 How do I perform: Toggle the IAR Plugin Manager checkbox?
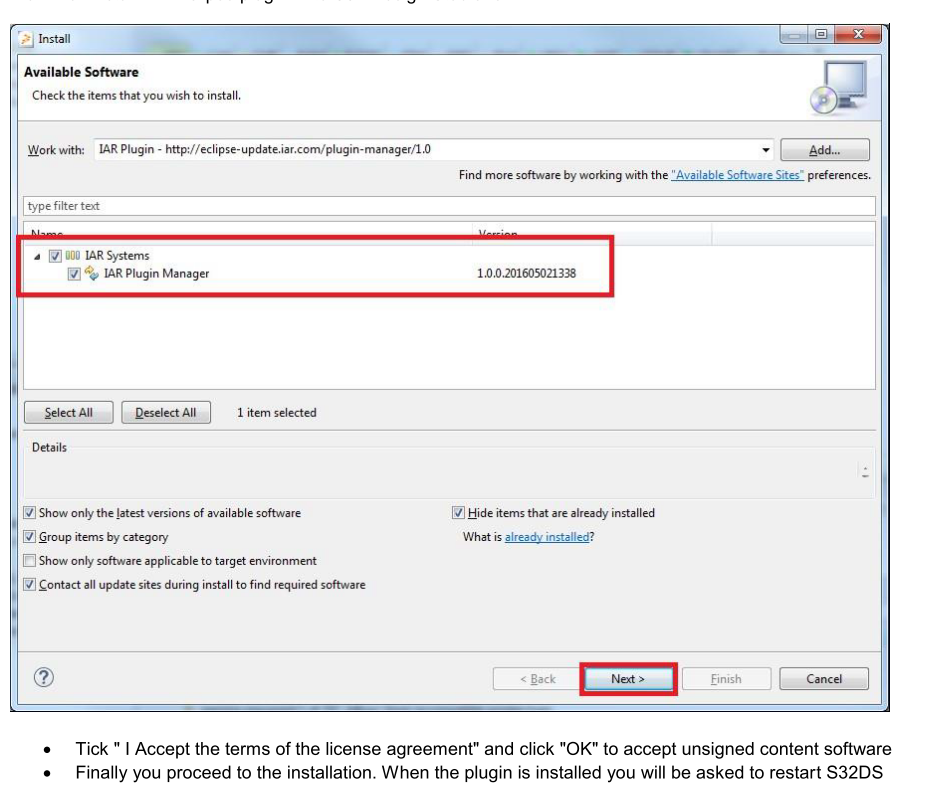pyautogui.click(x=74, y=274)
